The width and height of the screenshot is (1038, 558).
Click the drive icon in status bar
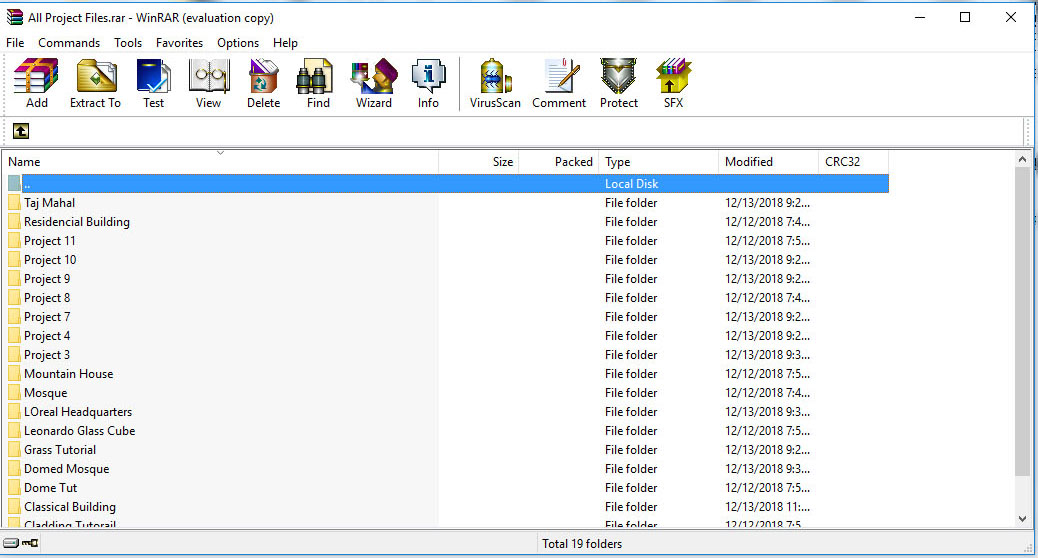(x=11, y=543)
